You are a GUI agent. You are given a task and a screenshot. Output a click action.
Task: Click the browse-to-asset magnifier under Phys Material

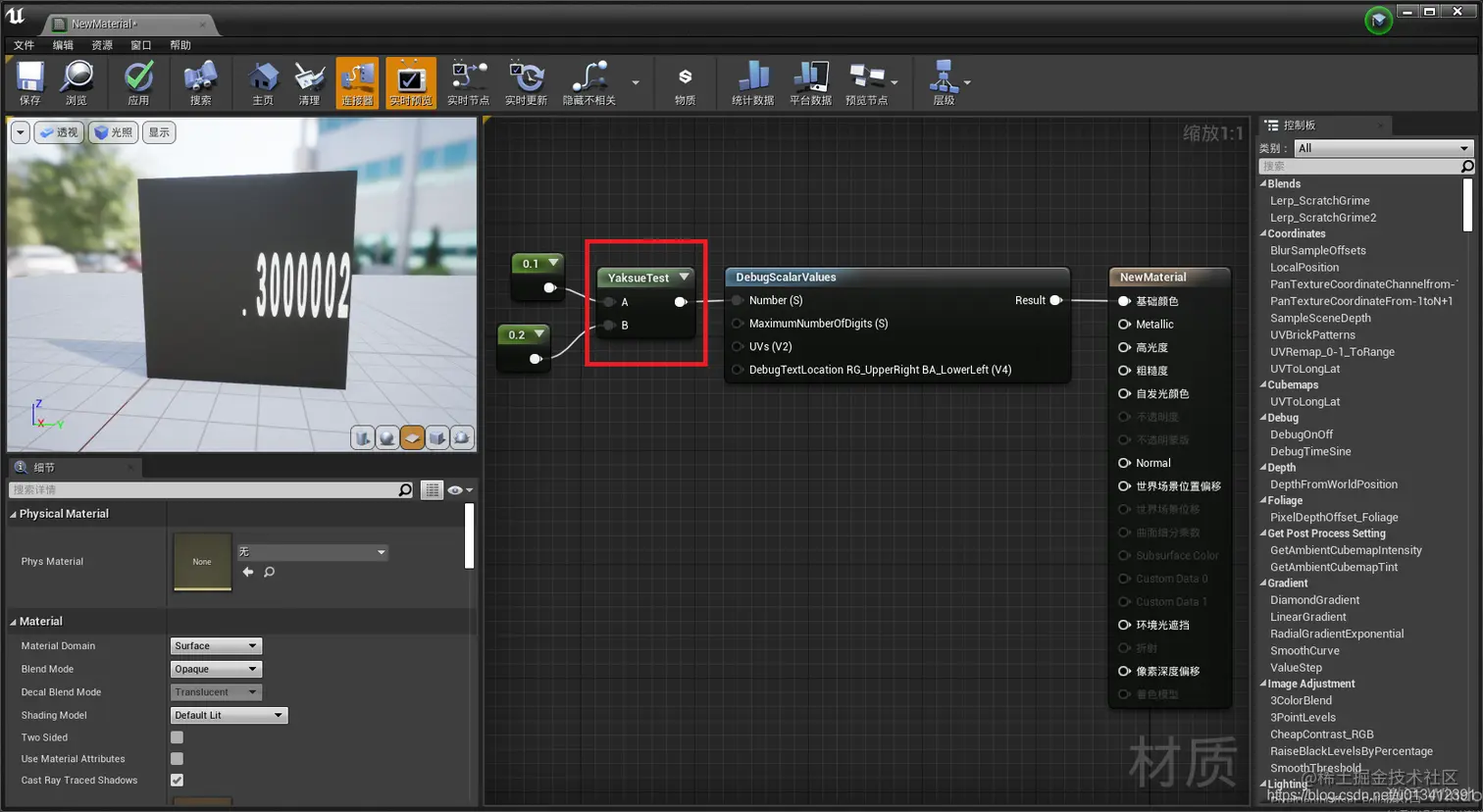270,572
